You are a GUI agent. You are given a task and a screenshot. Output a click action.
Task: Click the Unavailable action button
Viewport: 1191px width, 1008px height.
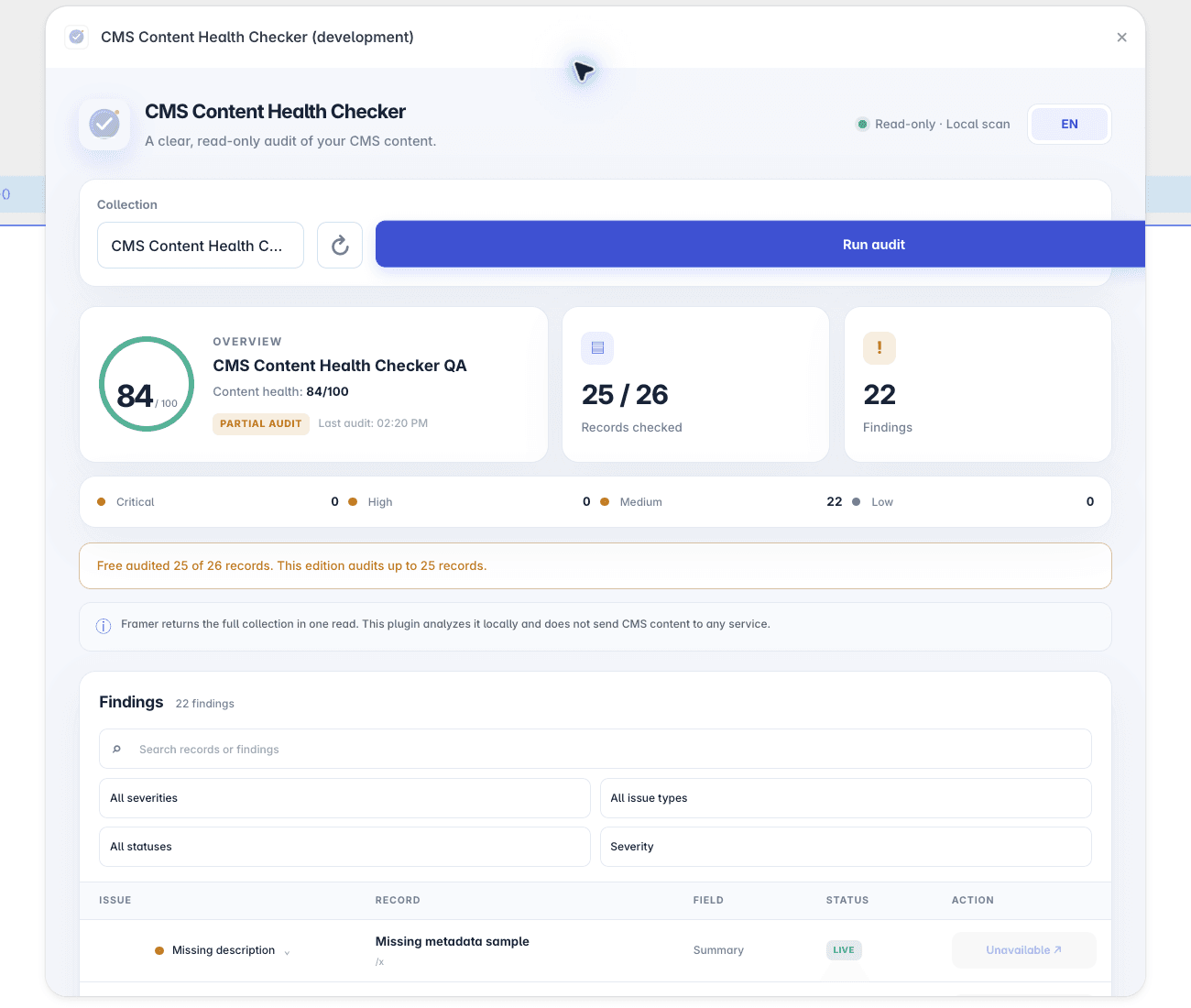pos(1024,950)
